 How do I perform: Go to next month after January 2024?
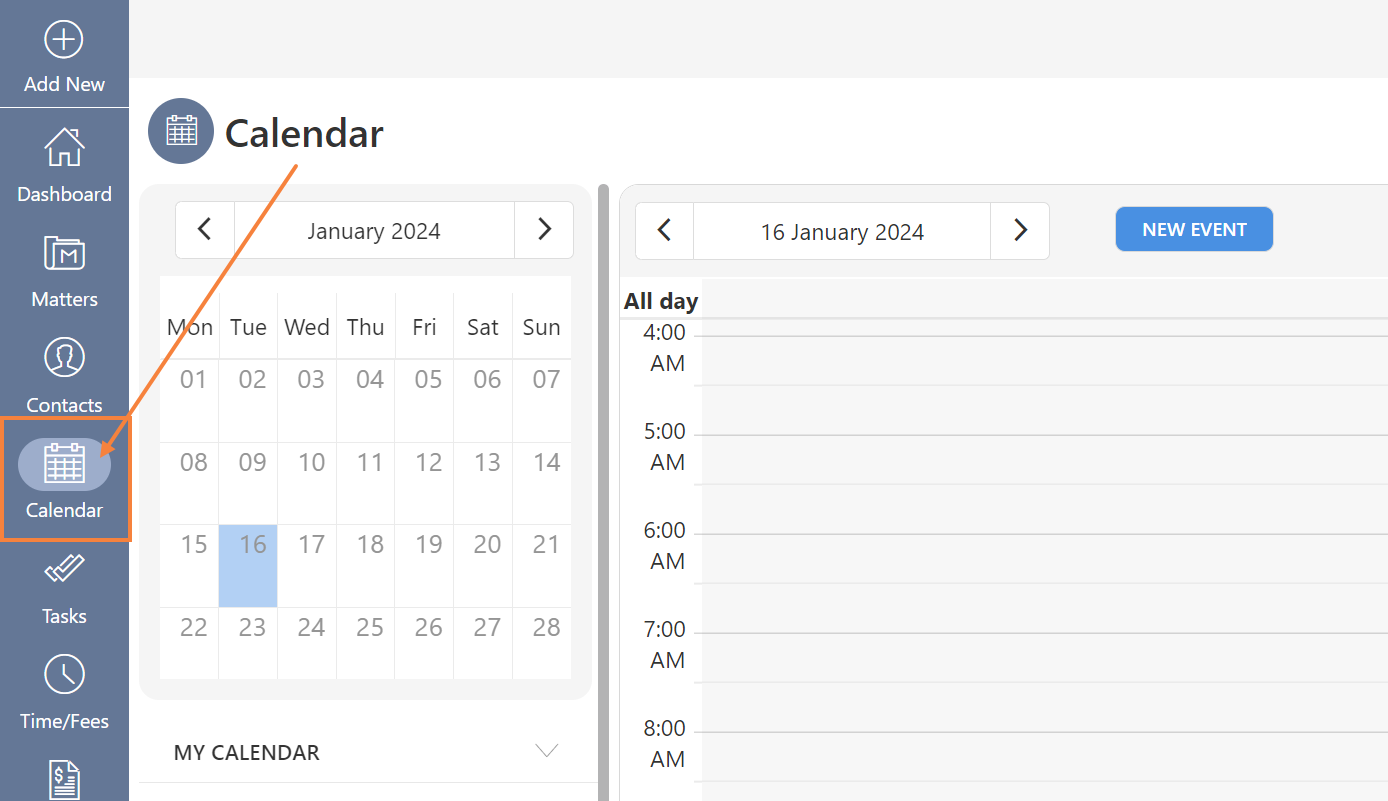pos(544,230)
